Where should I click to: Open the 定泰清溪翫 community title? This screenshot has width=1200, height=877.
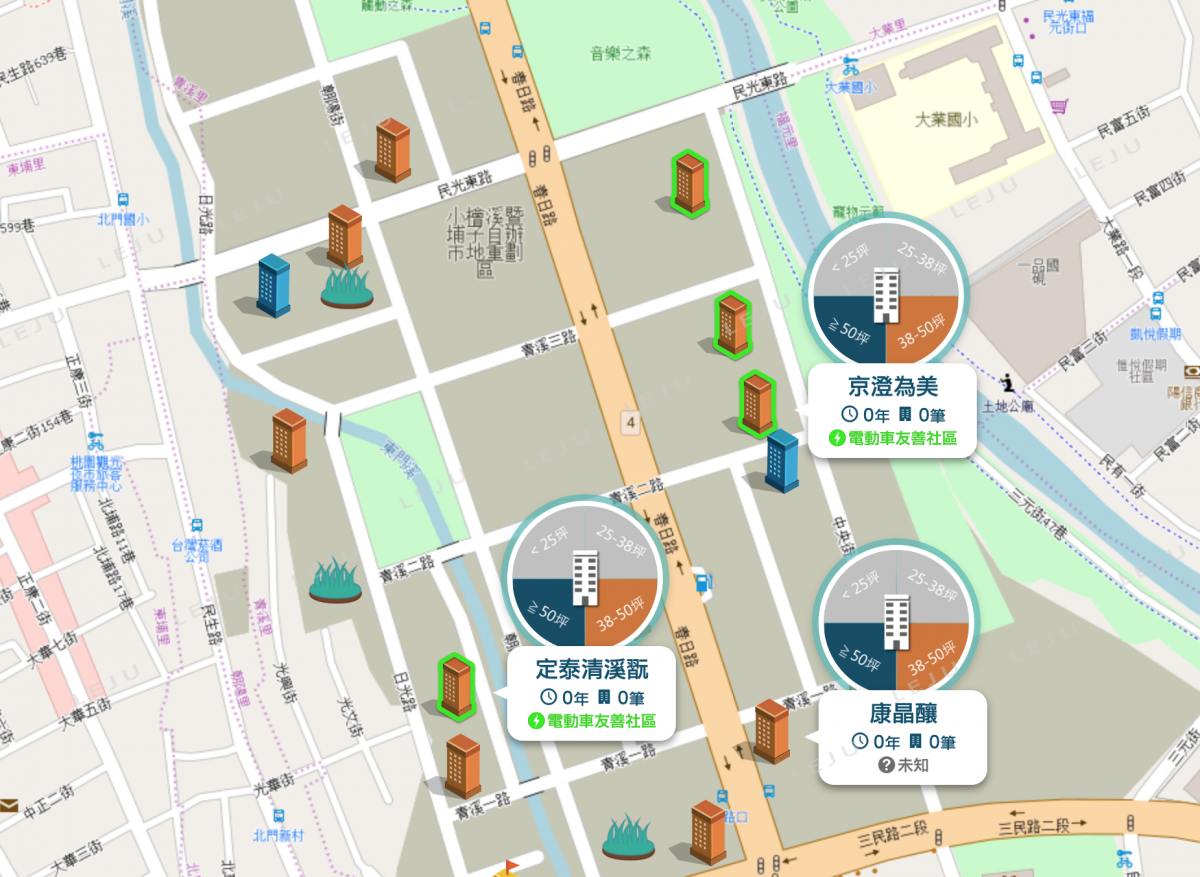coord(592,670)
